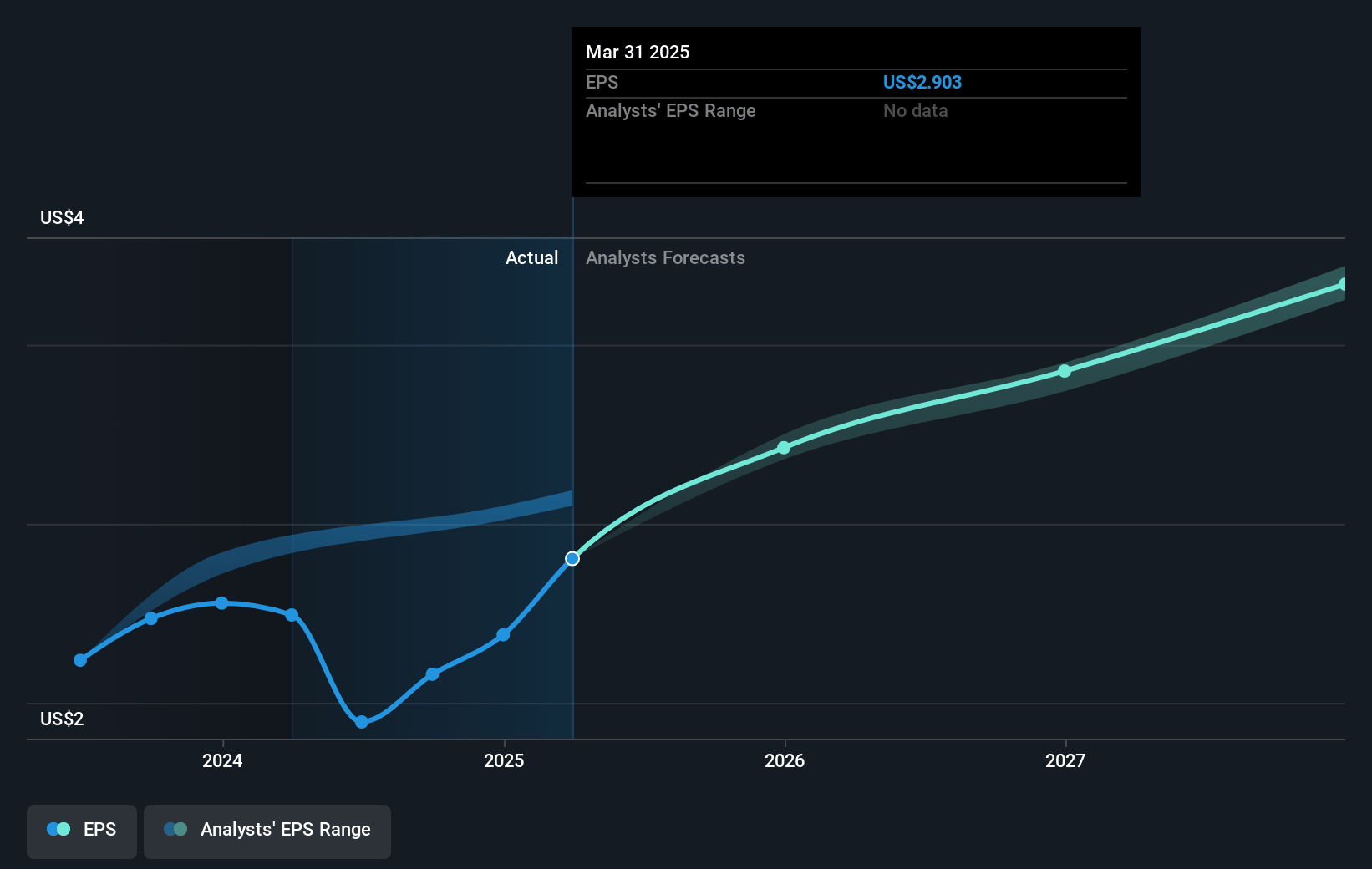The height and width of the screenshot is (869, 1372).
Task: Click the EPS data point in late 2023
Action: [151, 618]
